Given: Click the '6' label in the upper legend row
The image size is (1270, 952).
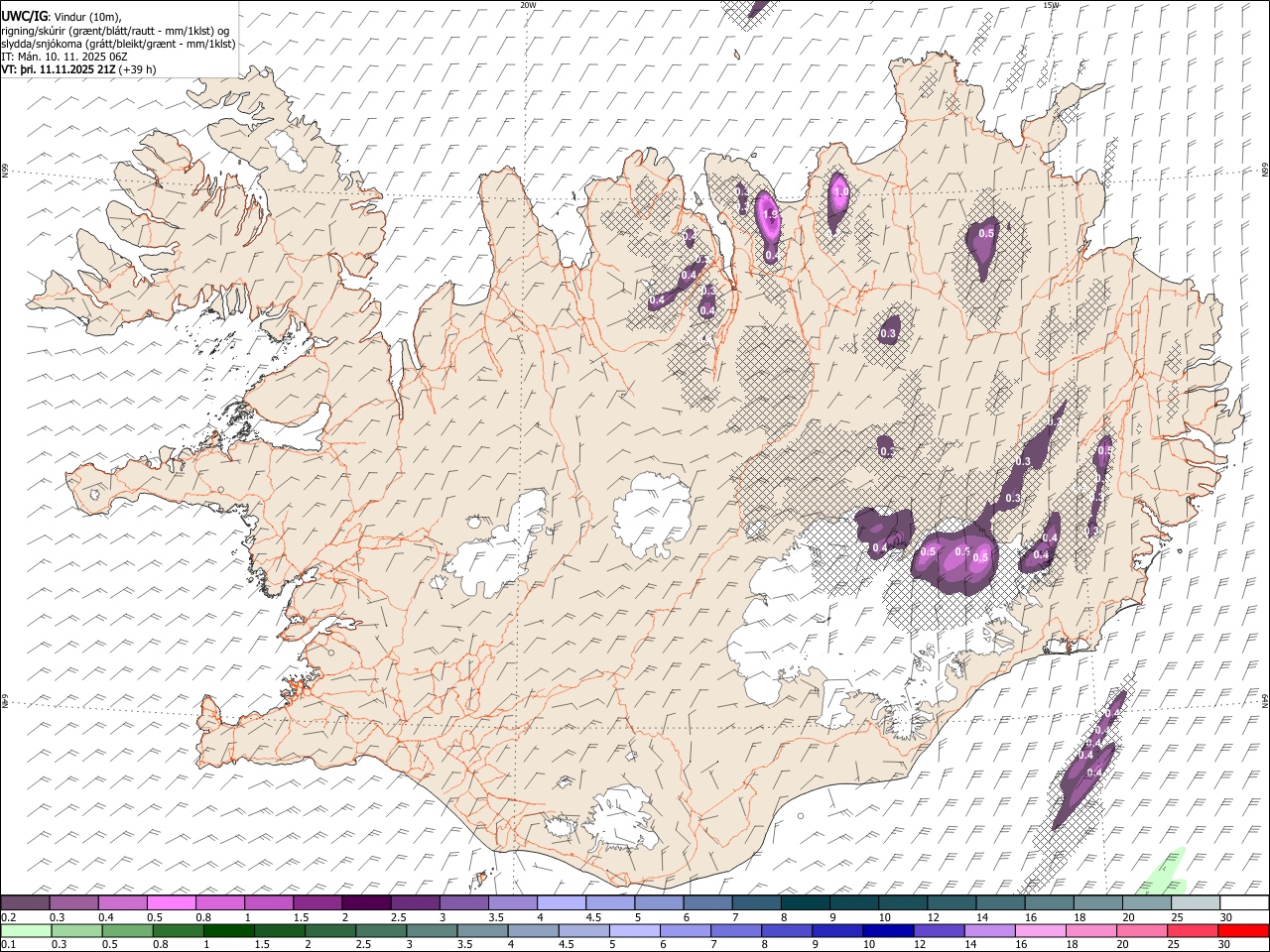Looking at the screenshot, I should [688, 917].
